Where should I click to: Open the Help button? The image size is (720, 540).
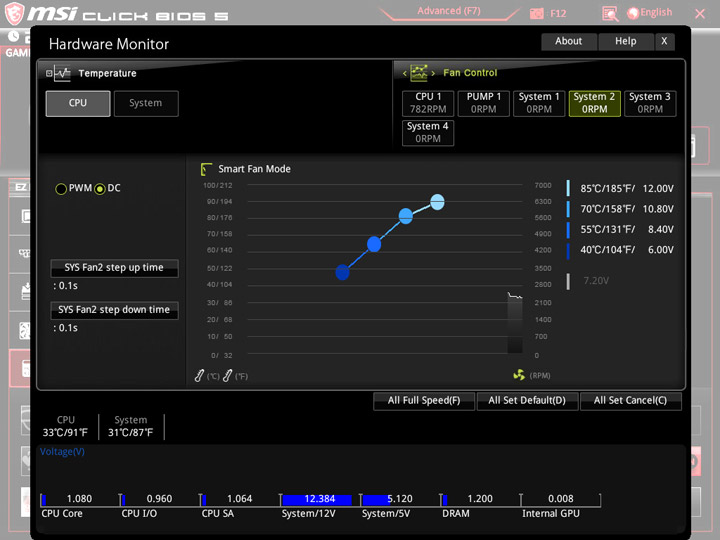(625, 41)
